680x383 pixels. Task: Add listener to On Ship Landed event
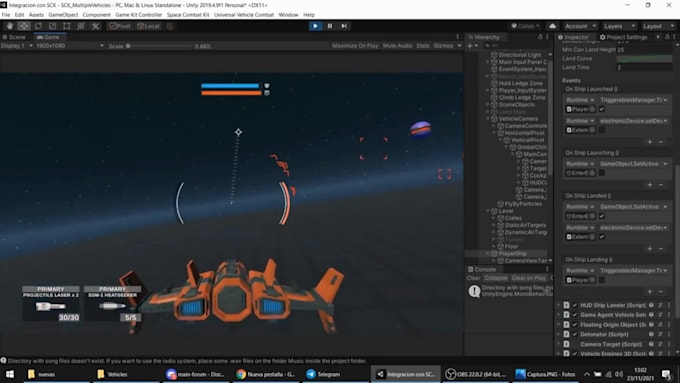650,249
